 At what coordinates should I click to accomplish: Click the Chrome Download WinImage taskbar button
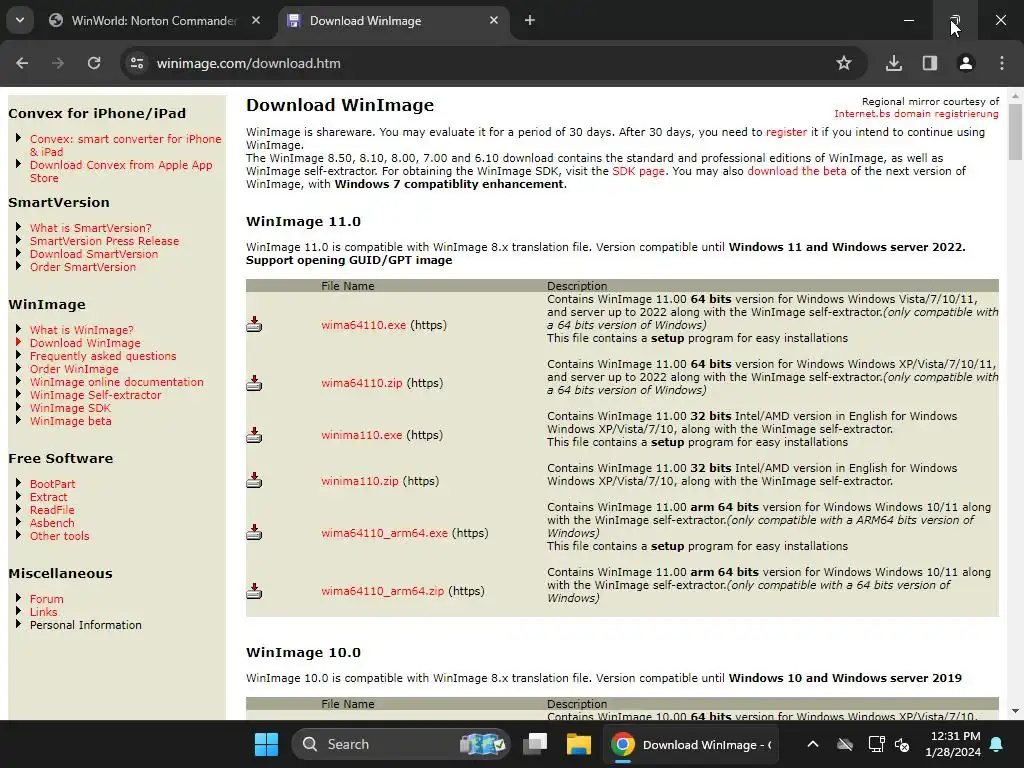click(691, 744)
